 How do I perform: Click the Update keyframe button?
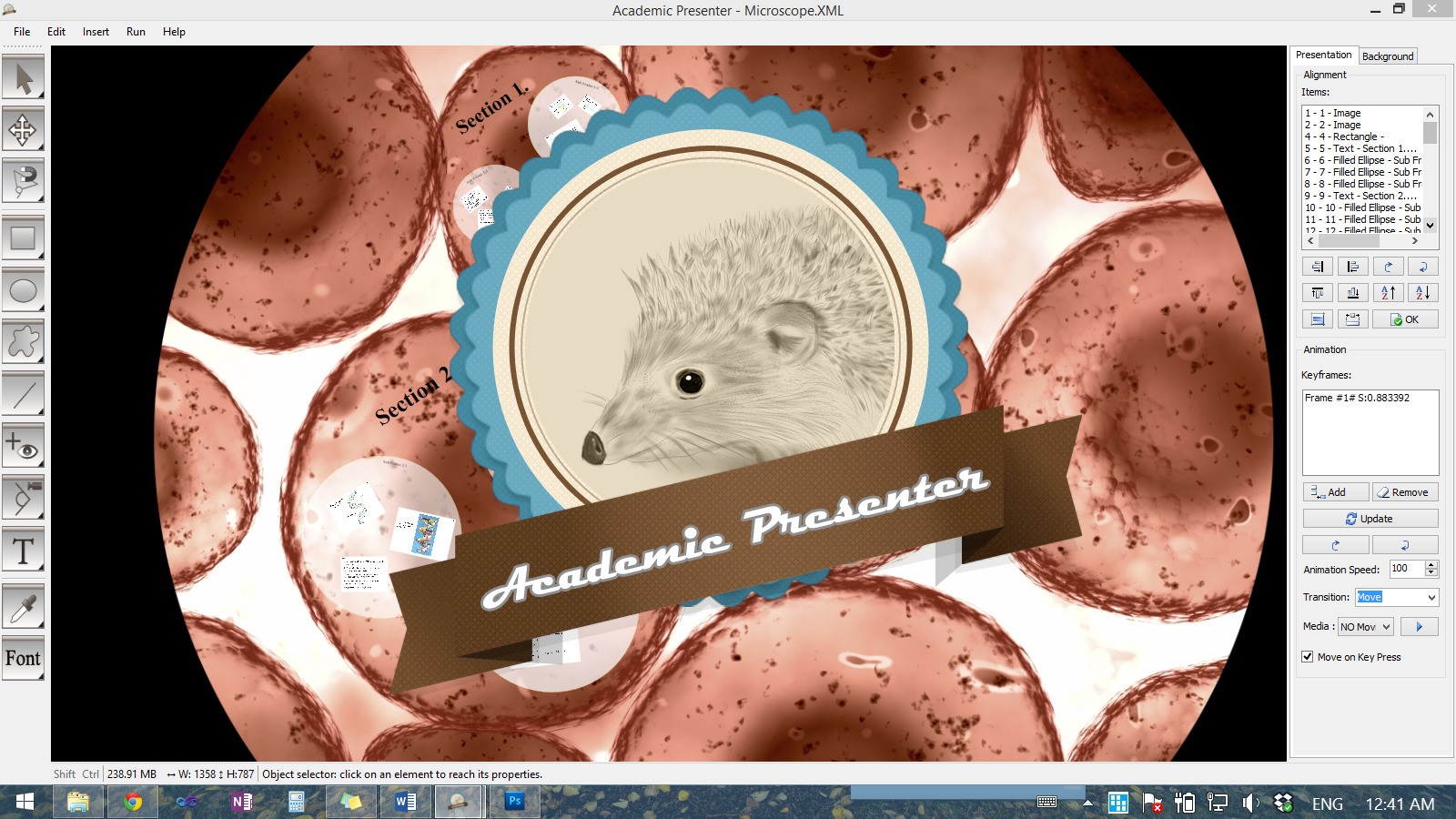coord(1370,519)
